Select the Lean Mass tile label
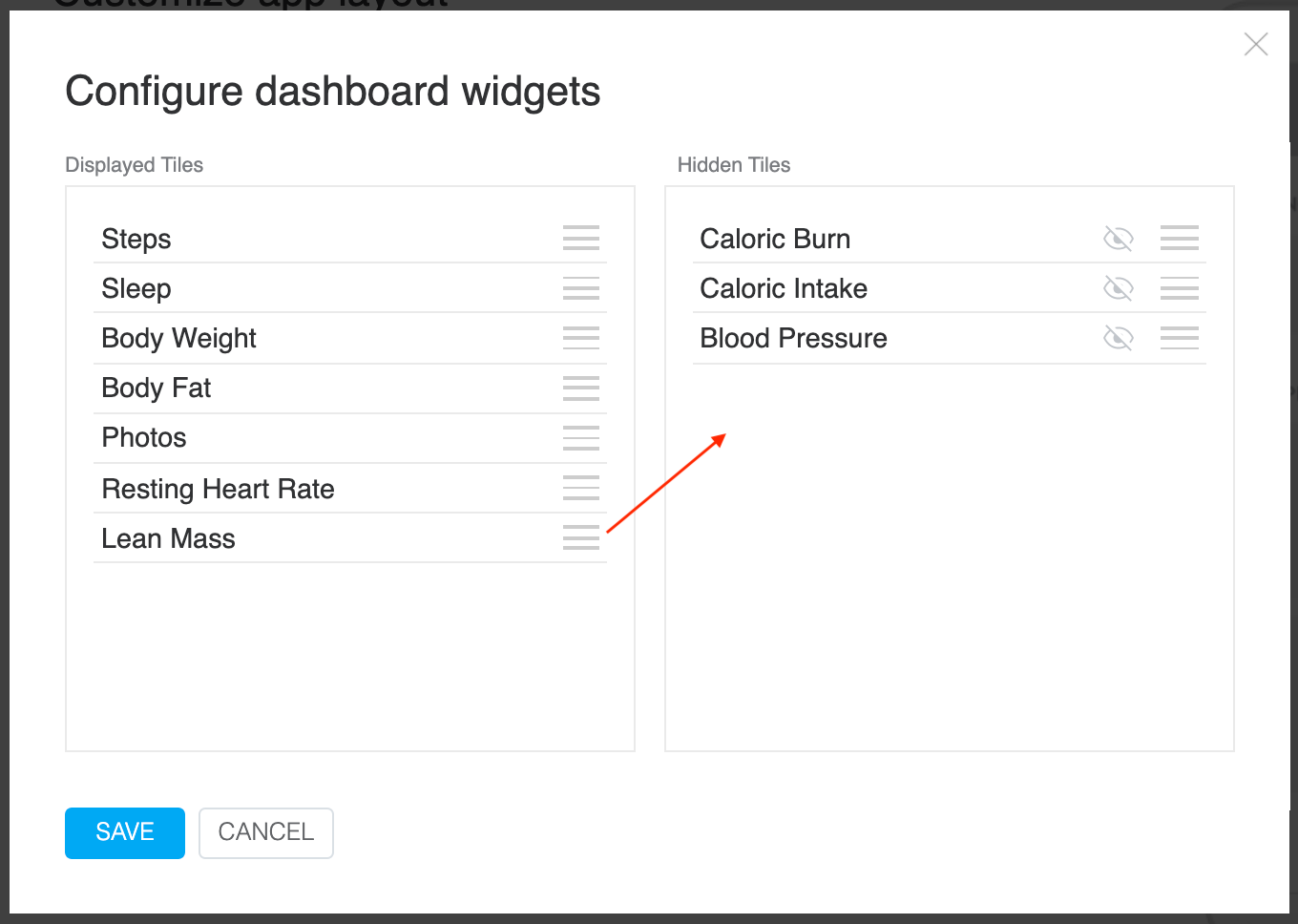Screen dimensions: 1298x924 (x=168, y=538)
